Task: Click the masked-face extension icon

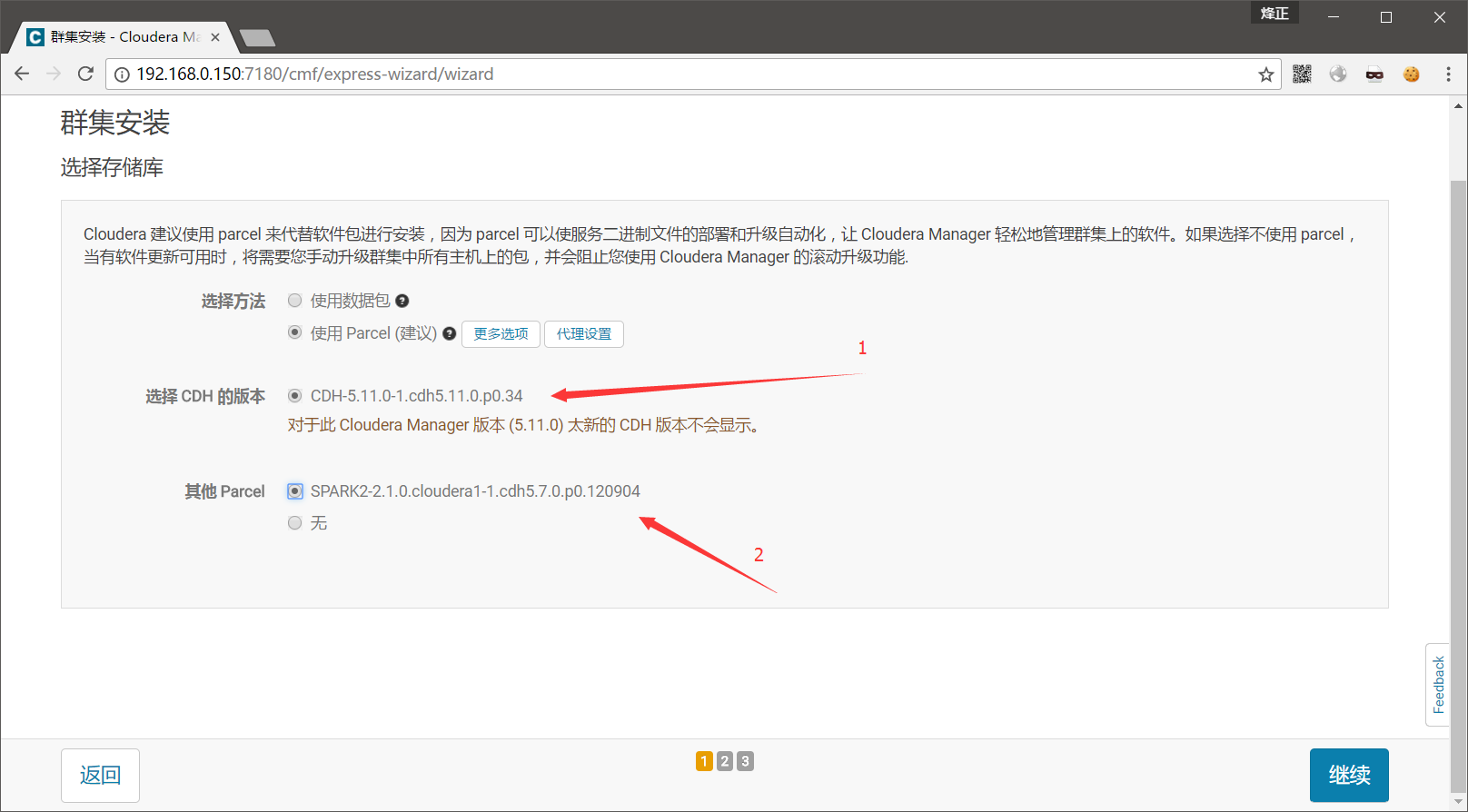Action: (x=1374, y=74)
